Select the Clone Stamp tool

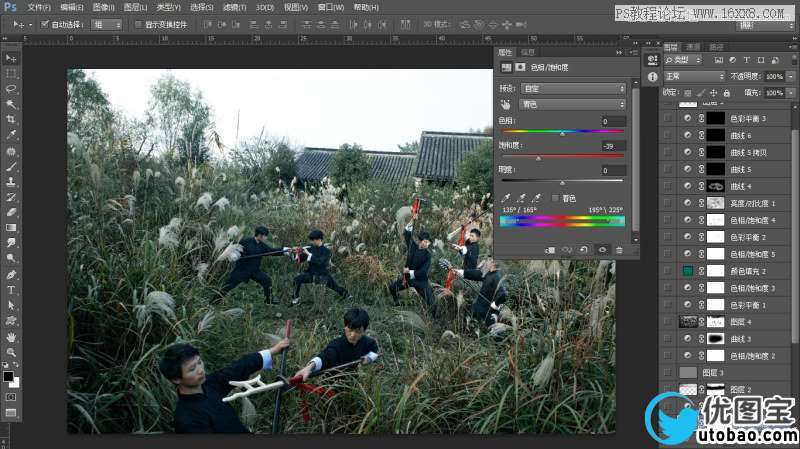11,182
